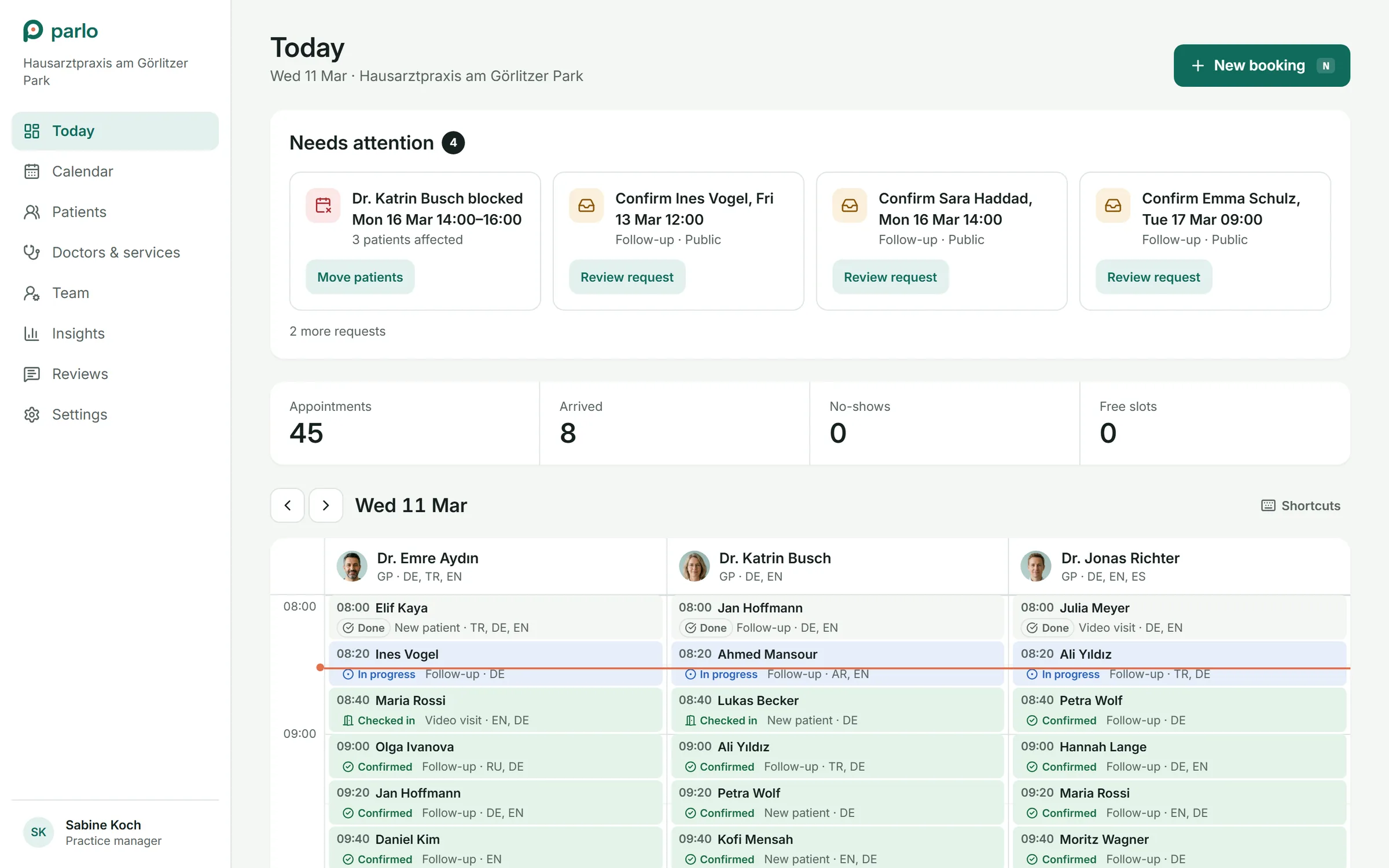Click Move patients for Dr. Katrin Busch
Viewport: 1389px width, 868px height.
click(360, 277)
